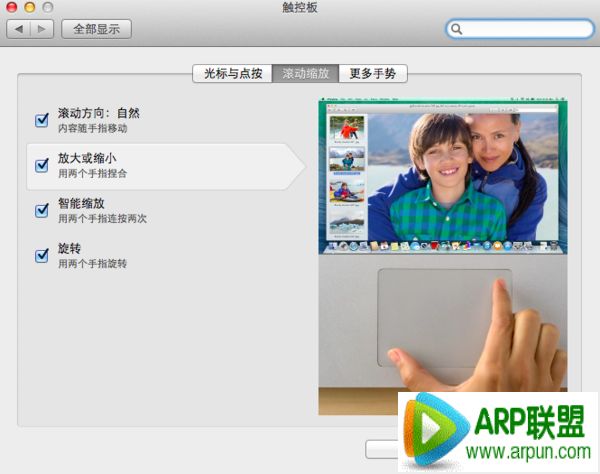Click the 用两个手指捏合 description

(92, 174)
